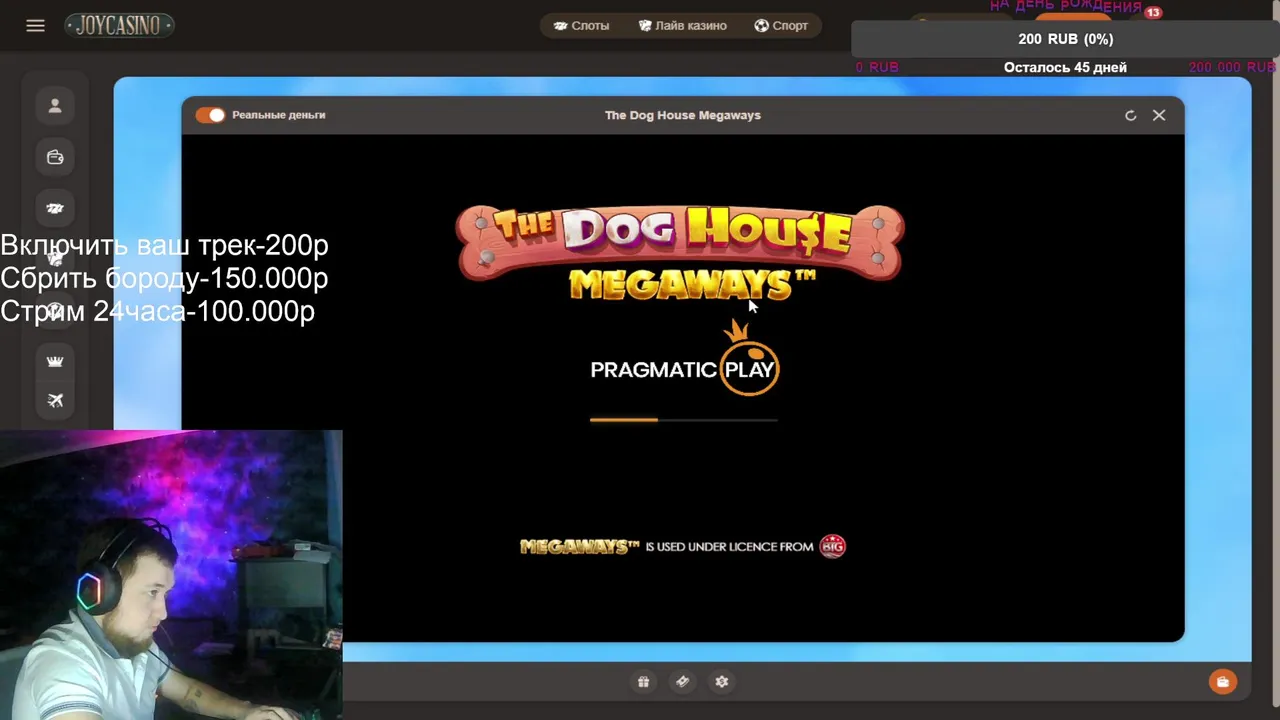Close the Dog House Megaways game window
Viewport: 1280px width, 720px height.
[1159, 115]
